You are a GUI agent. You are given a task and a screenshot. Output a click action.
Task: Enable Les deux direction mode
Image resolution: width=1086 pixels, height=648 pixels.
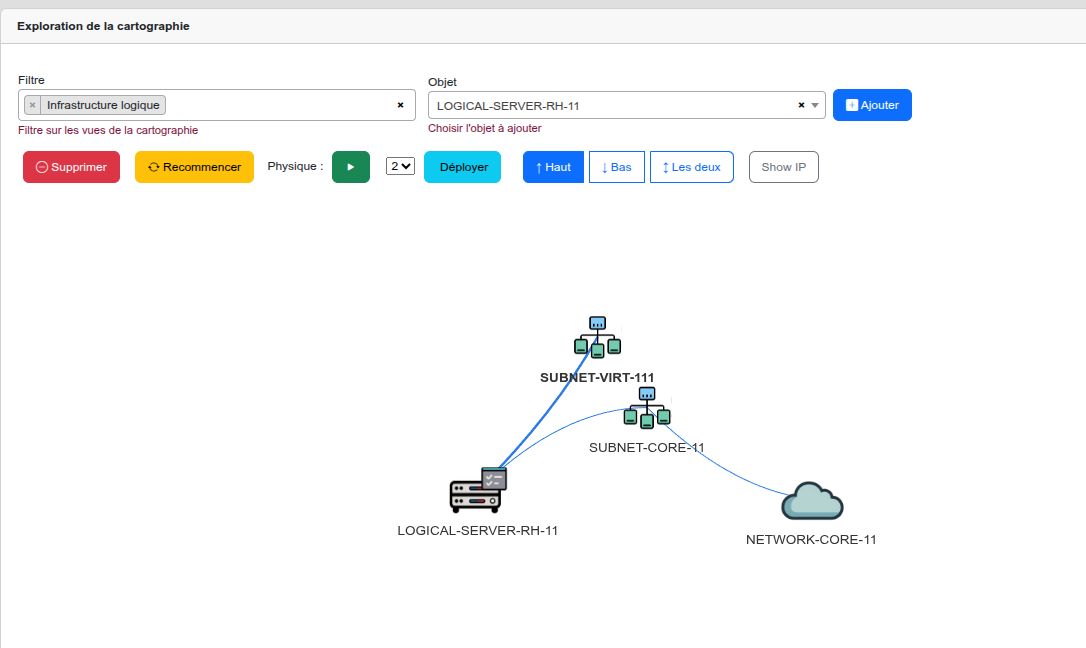(691, 167)
